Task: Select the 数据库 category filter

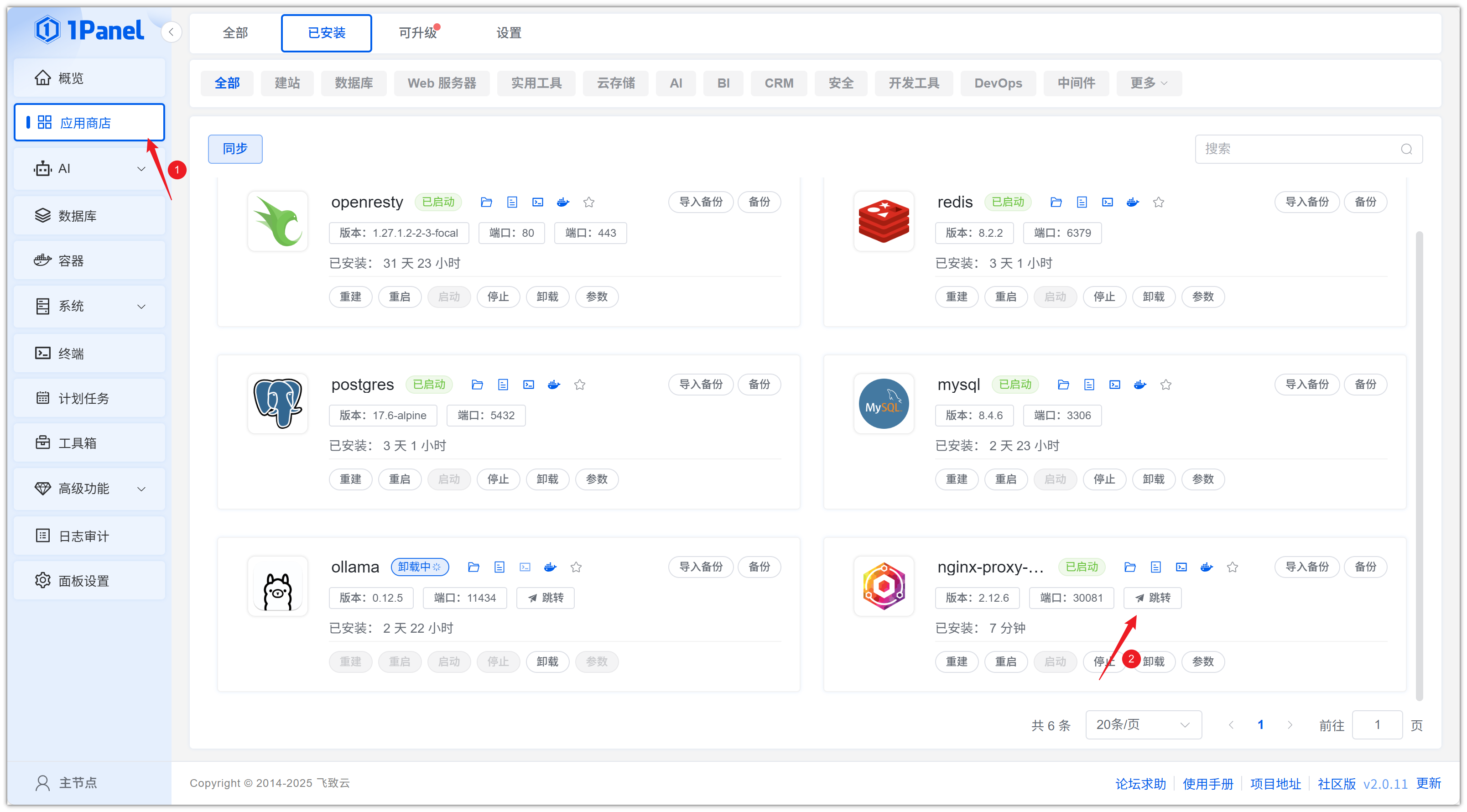Action: point(354,83)
